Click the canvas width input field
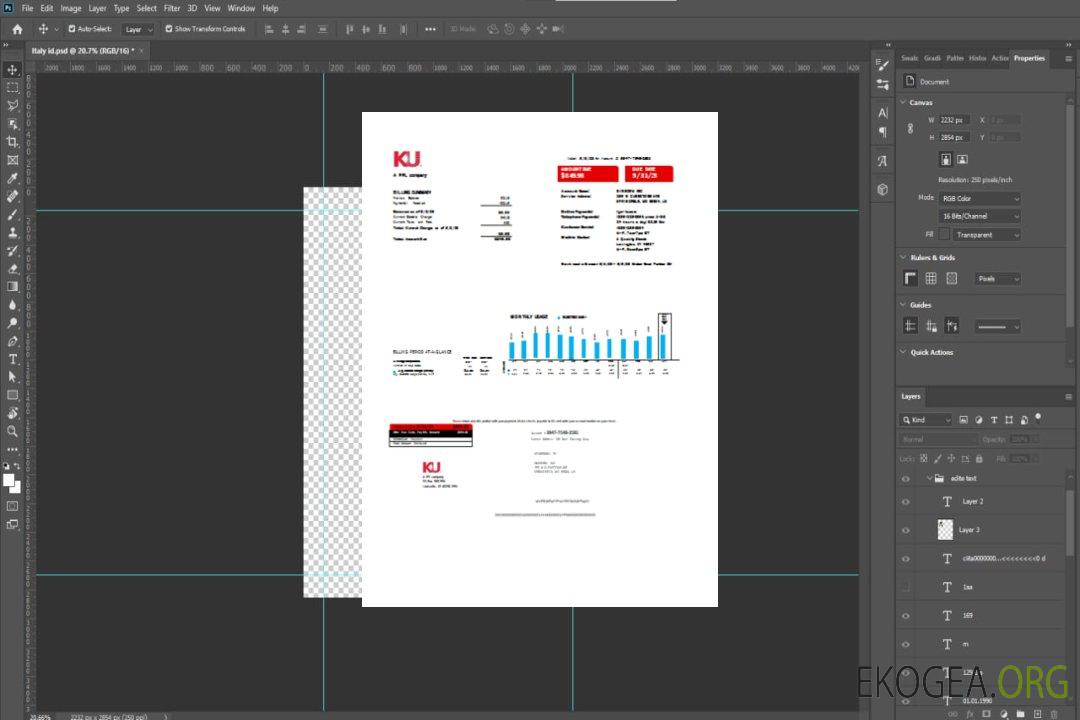This screenshot has width=1080, height=720. [x=955, y=120]
